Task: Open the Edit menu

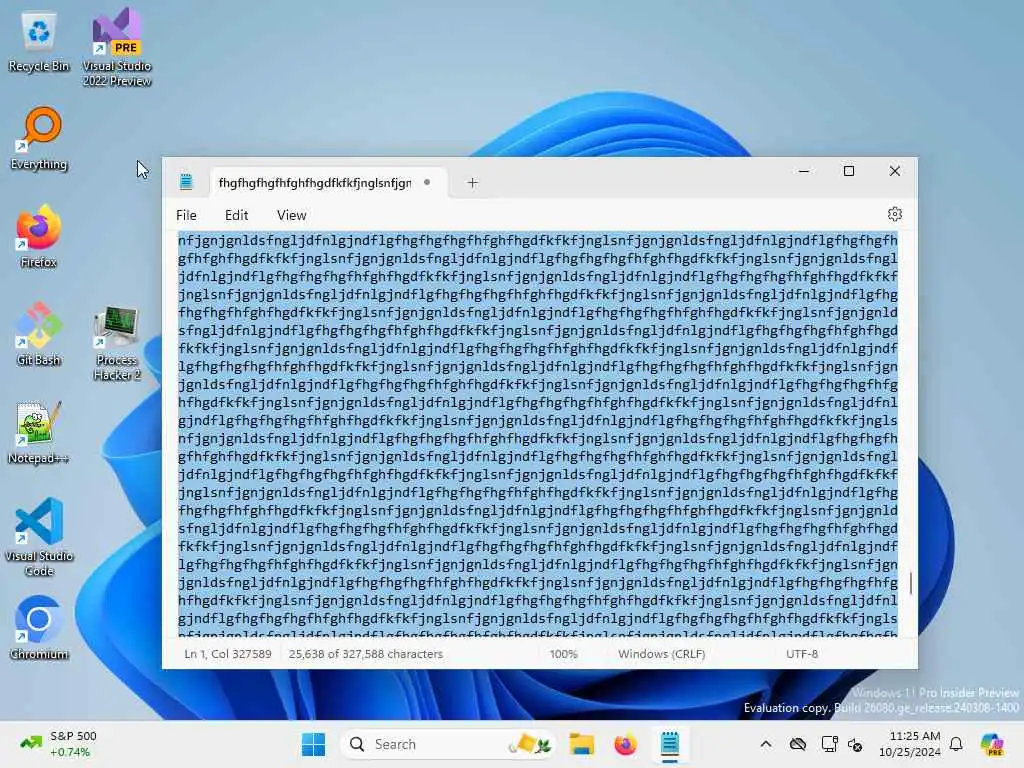Action: (x=236, y=215)
